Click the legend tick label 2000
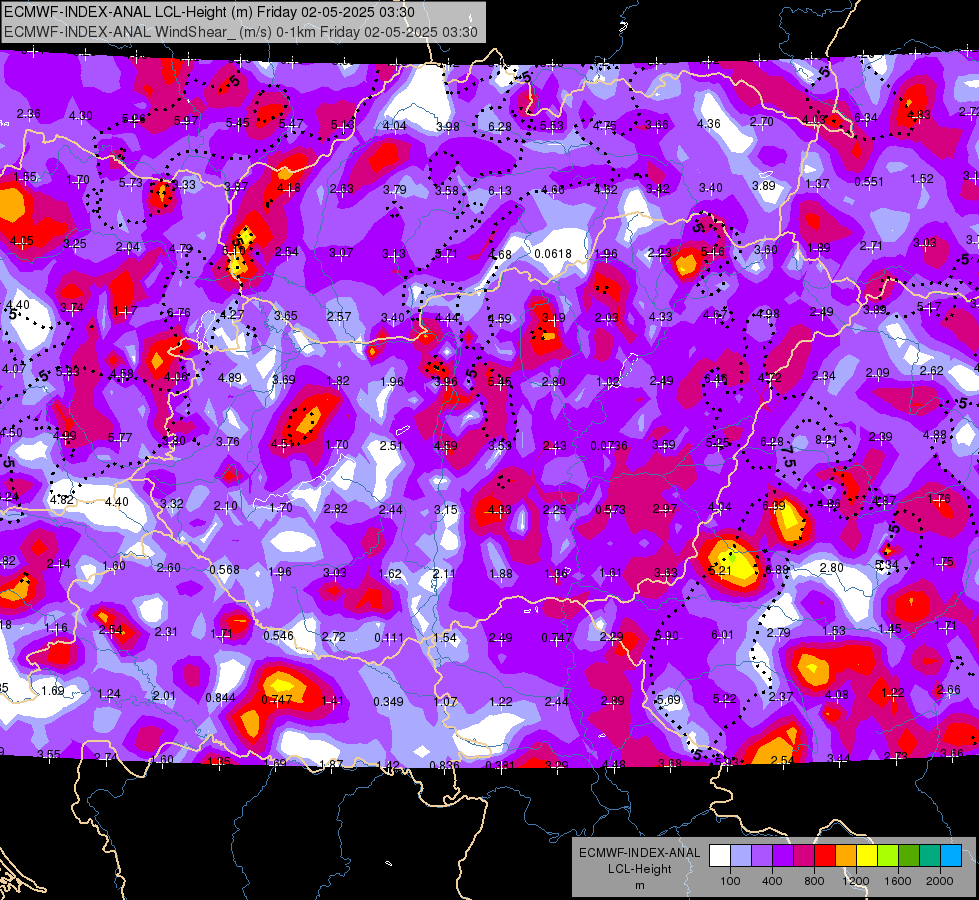This screenshot has width=979, height=900. [x=940, y=881]
